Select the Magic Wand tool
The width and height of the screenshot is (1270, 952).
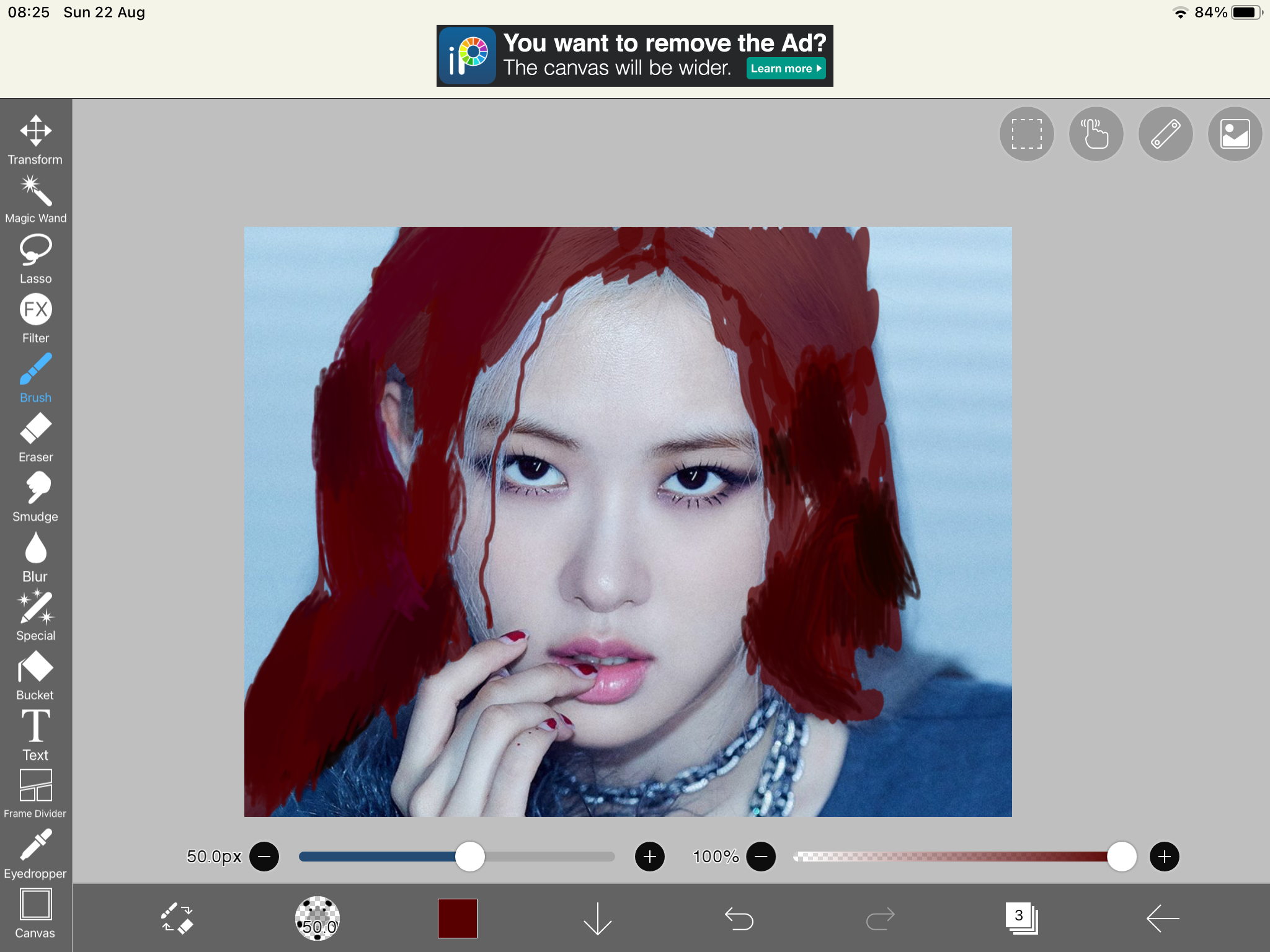click(35, 192)
